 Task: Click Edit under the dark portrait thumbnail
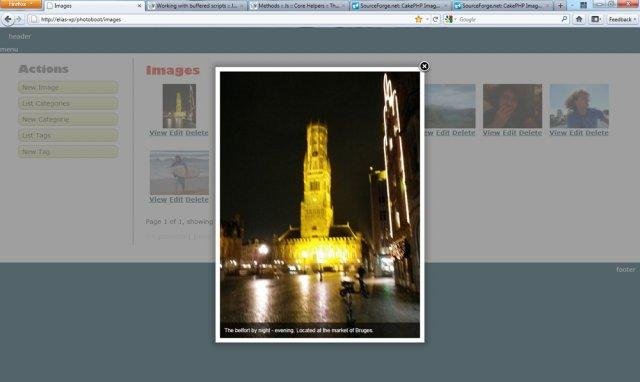coord(510,133)
